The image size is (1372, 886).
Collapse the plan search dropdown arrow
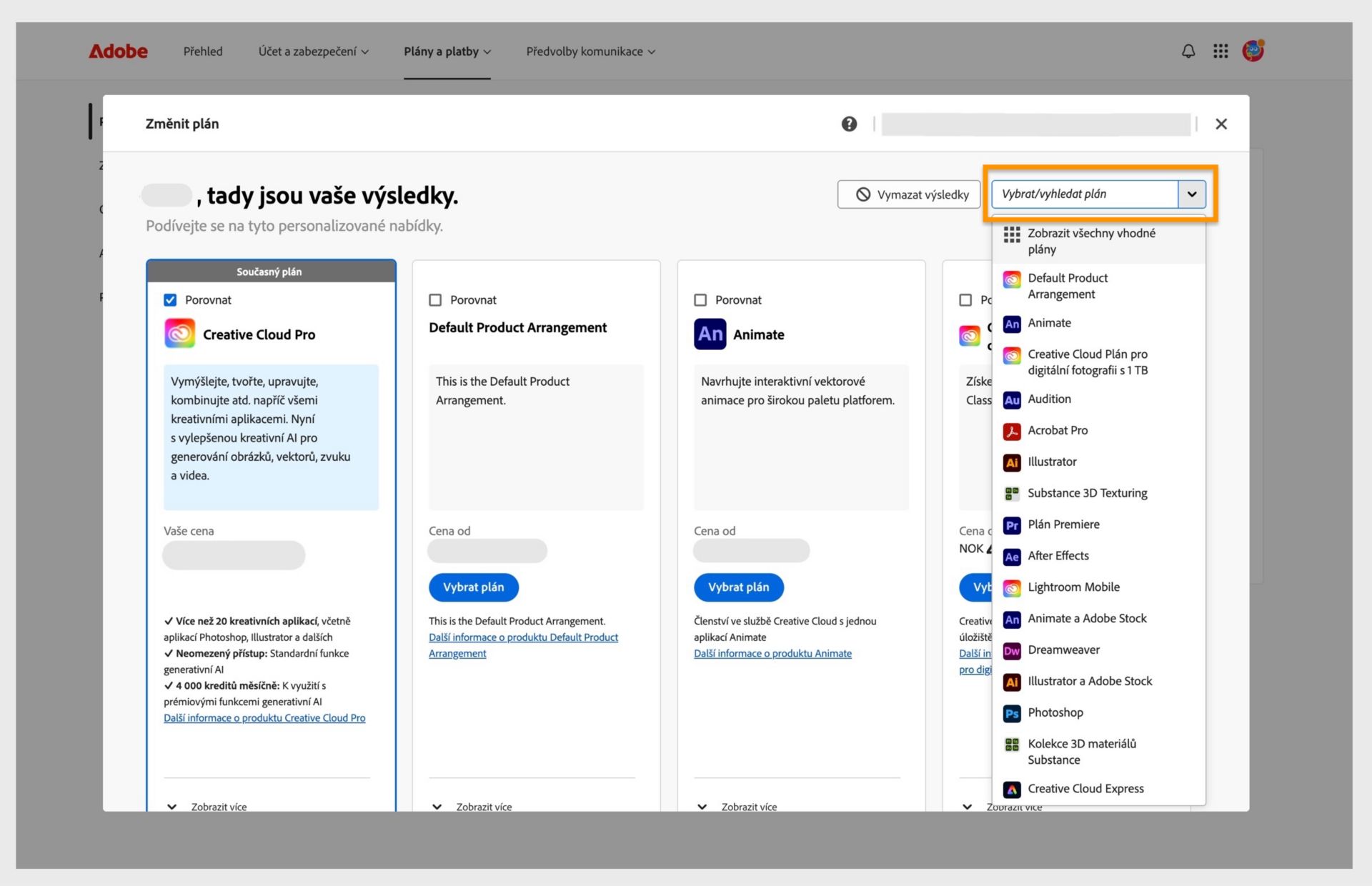pyautogui.click(x=1191, y=194)
